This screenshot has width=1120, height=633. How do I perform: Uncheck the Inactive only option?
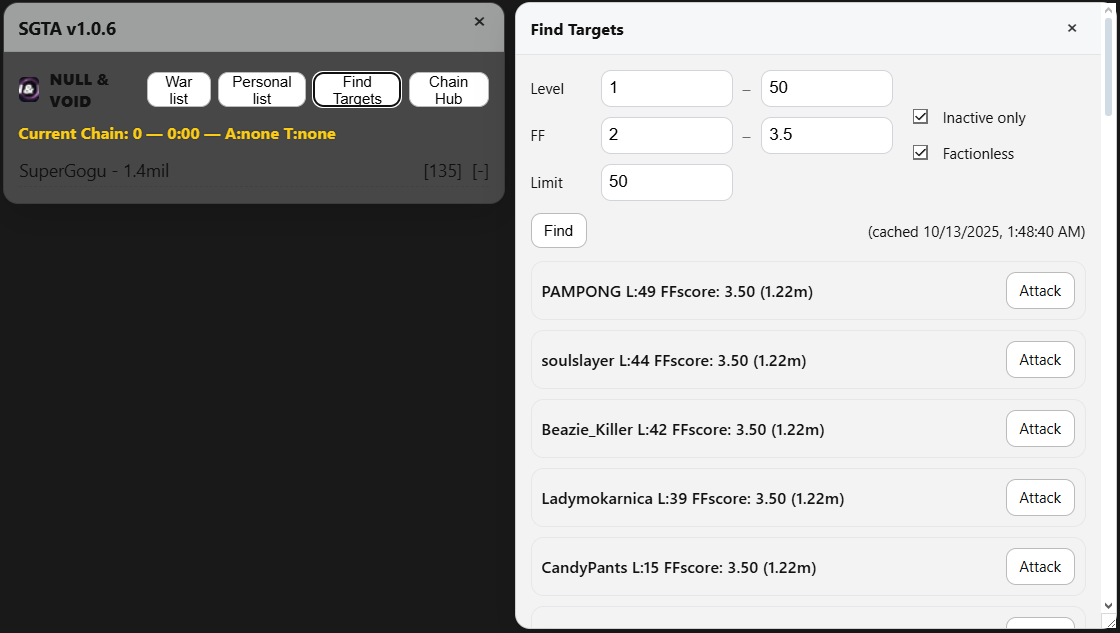(920, 116)
